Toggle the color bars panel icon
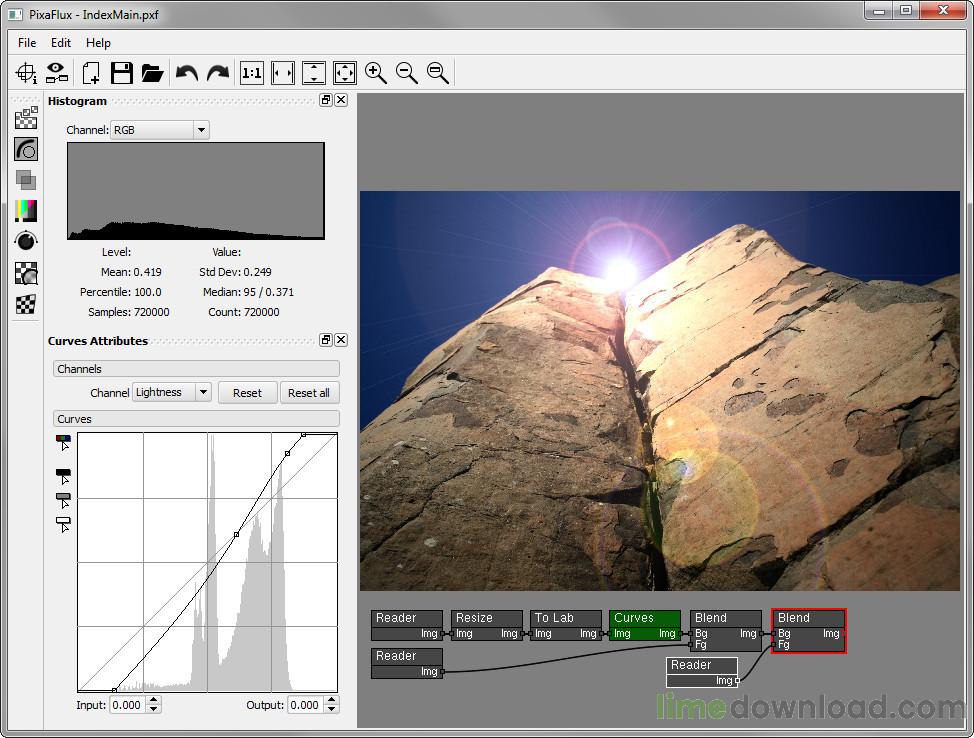This screenshot has width=974, height=738. pos(26,210)
